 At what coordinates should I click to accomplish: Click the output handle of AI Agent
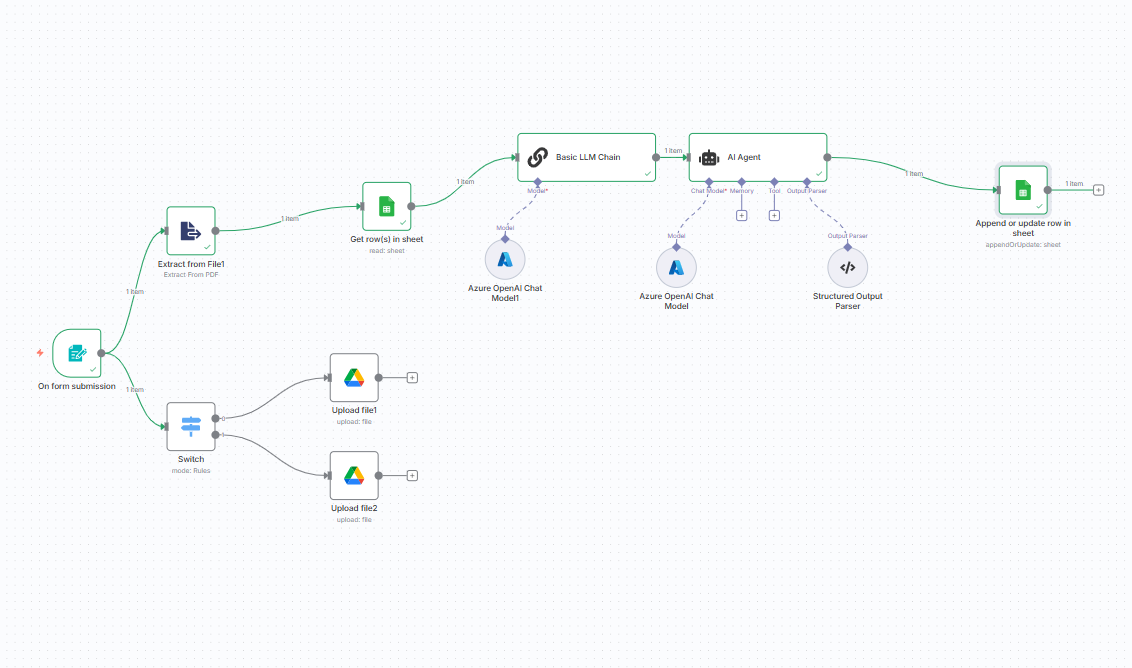pyautogui.click(x=827, y=157)
